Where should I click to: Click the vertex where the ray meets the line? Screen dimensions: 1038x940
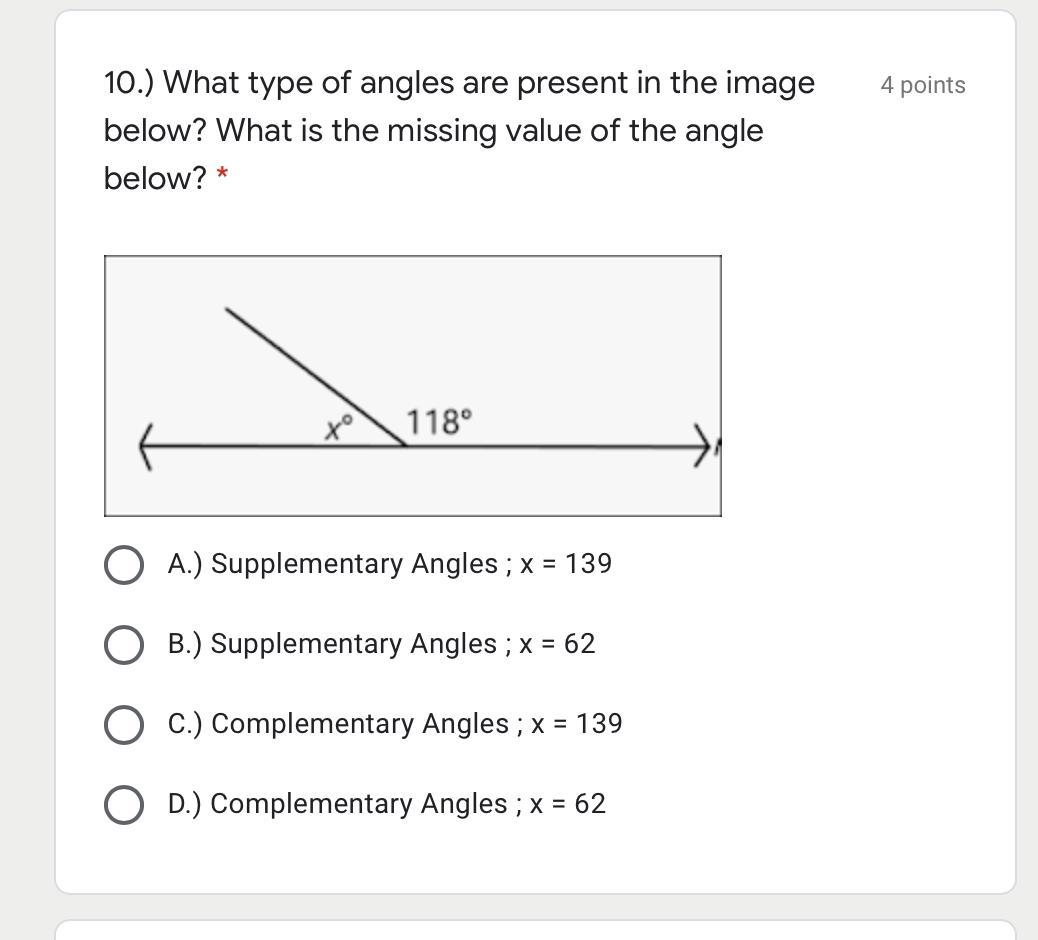pos(405,445)
